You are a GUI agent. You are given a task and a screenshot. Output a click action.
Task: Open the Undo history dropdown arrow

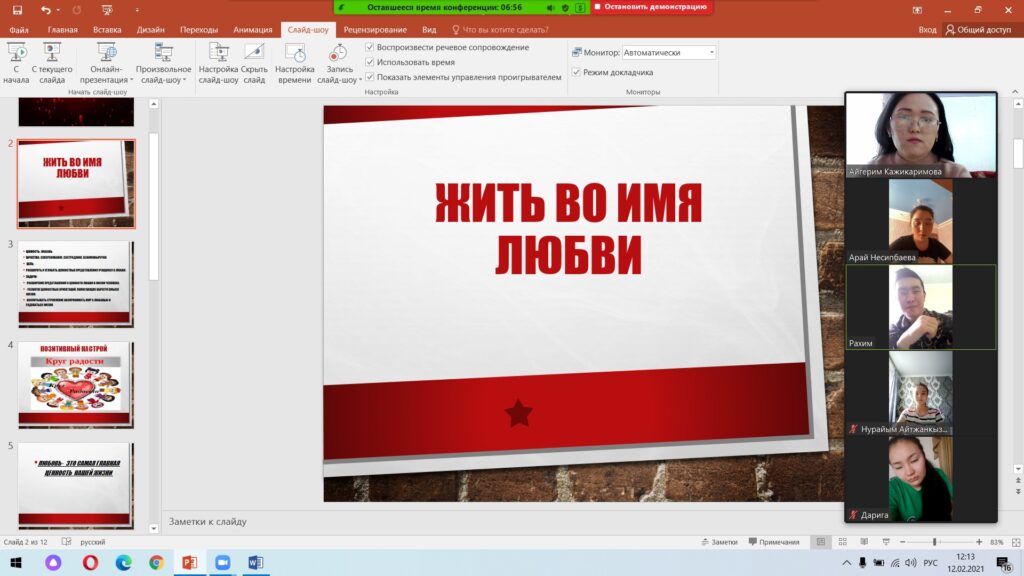click(x=58, y=10)
